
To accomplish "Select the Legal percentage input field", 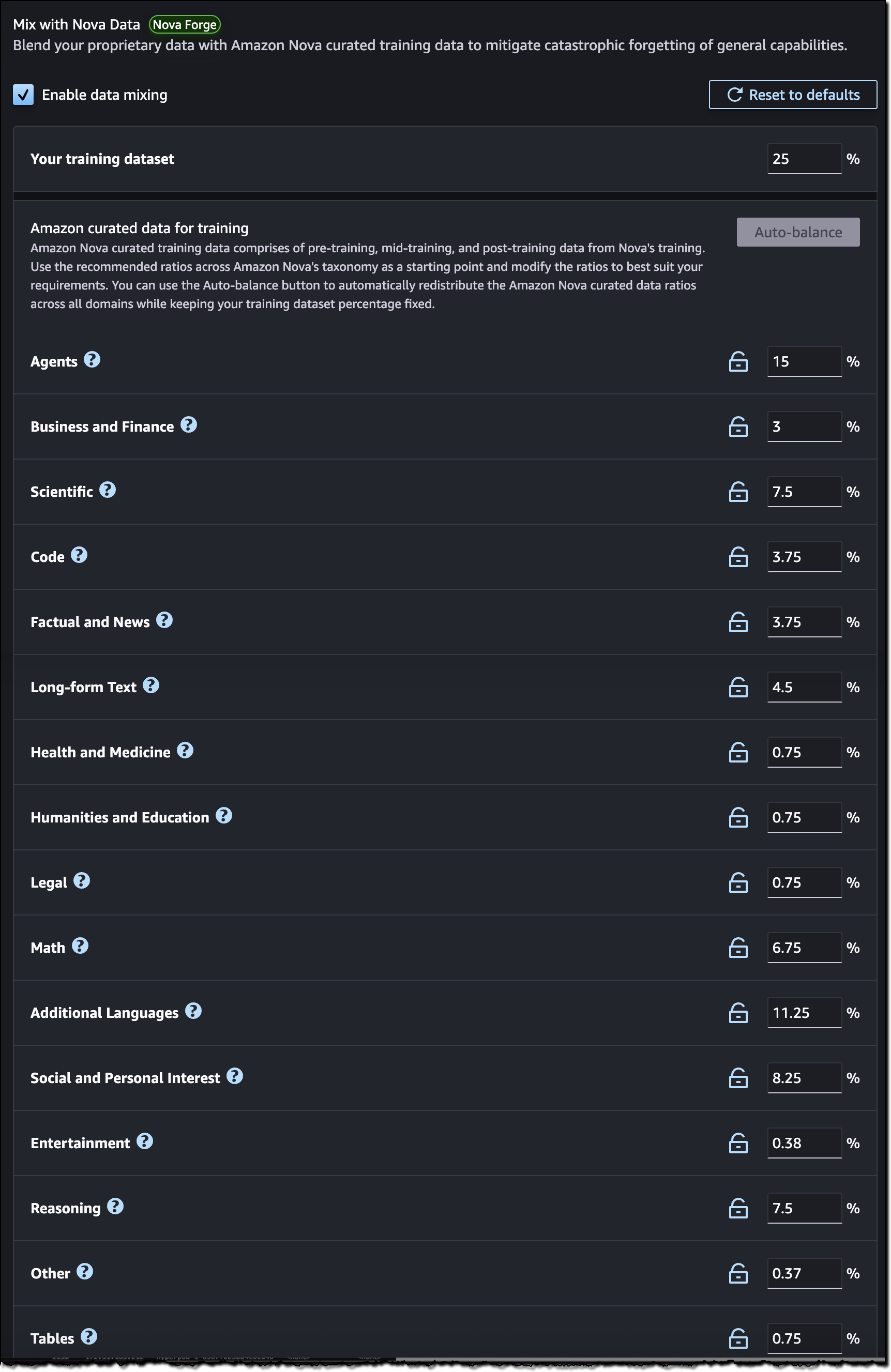I will (x=804, y=882).
